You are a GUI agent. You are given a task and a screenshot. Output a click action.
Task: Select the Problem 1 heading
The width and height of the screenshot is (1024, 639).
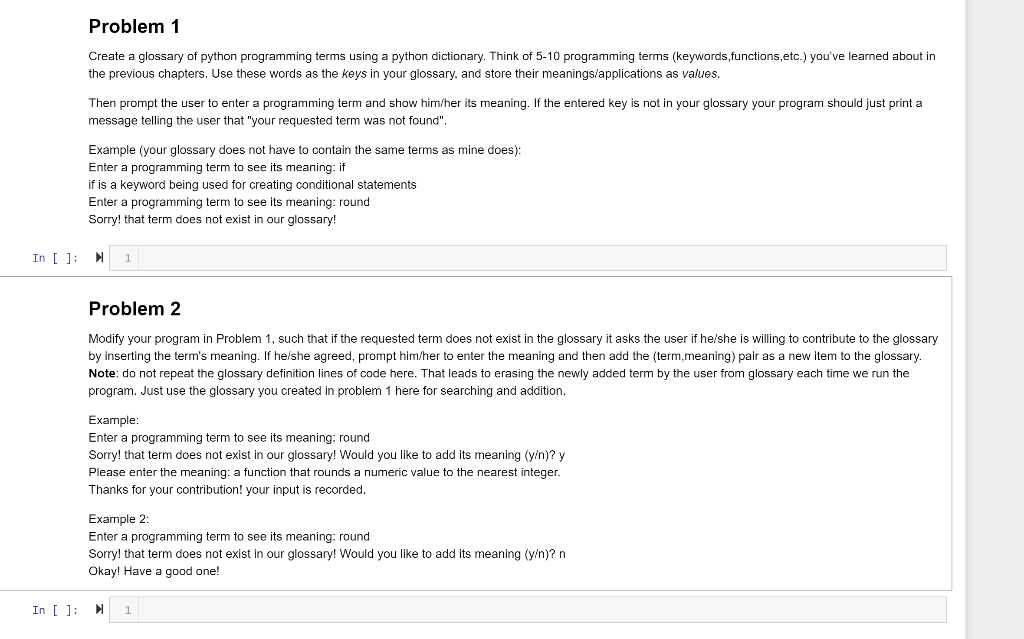click(x=135, y=27)
